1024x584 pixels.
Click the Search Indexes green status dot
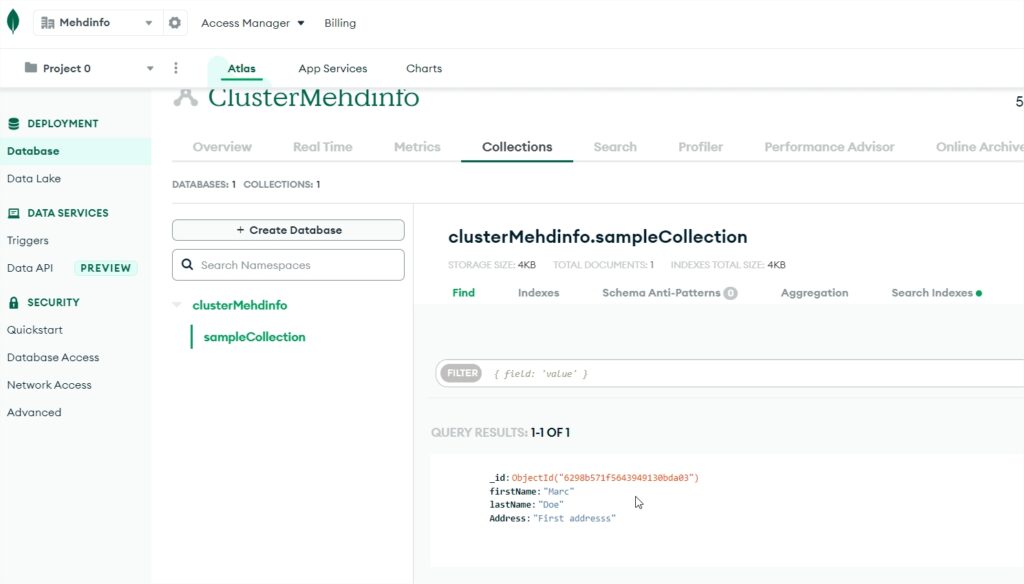click(978, 293)
